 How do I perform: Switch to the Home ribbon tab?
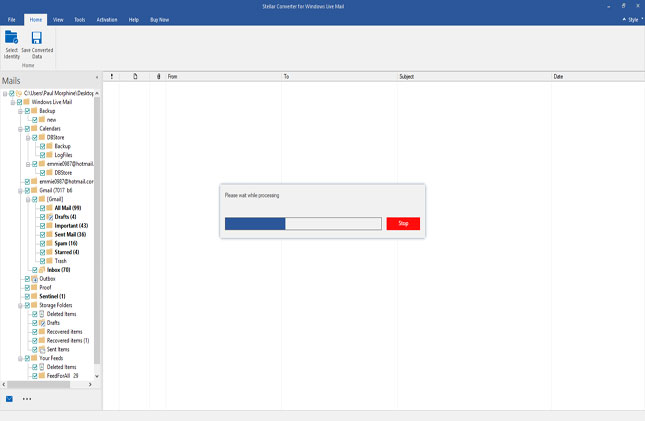pos(35,20)
